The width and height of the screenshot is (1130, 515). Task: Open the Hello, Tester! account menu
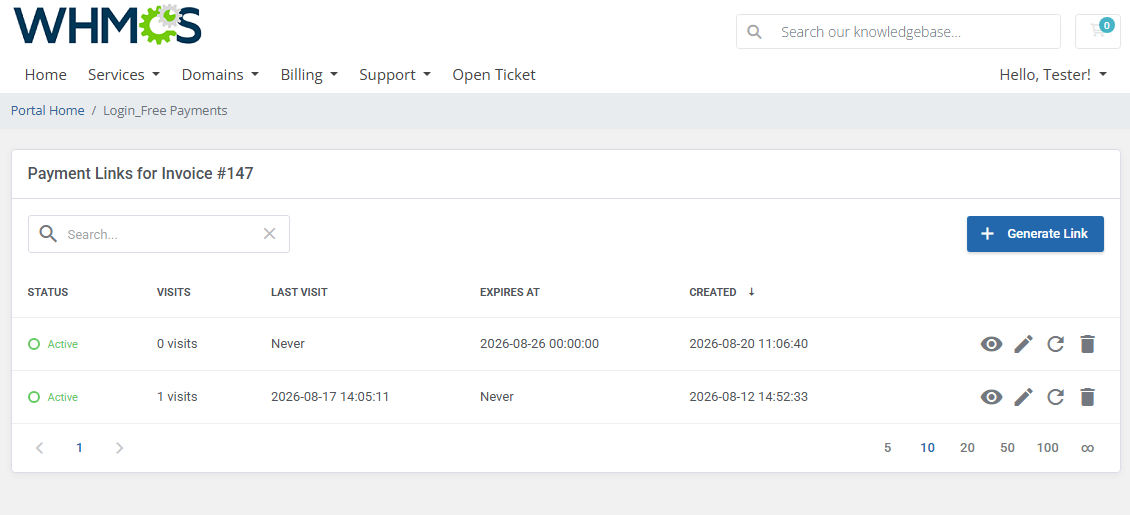[1053, 74]
